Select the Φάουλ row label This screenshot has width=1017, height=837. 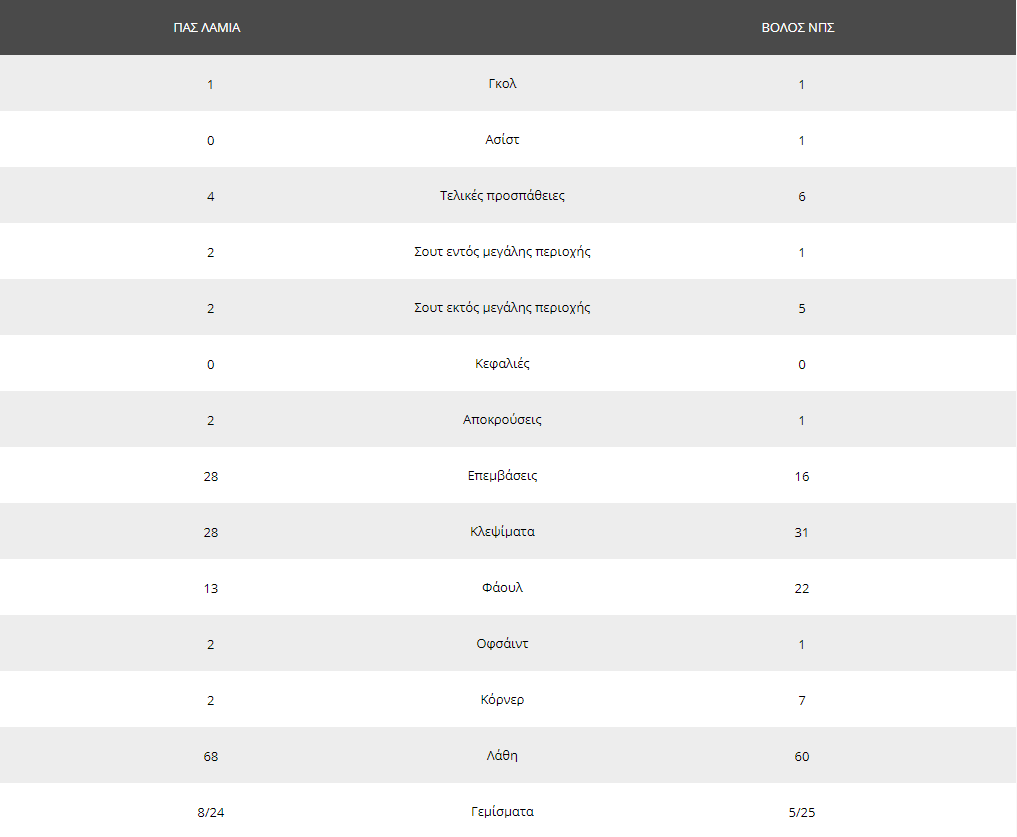502,588
